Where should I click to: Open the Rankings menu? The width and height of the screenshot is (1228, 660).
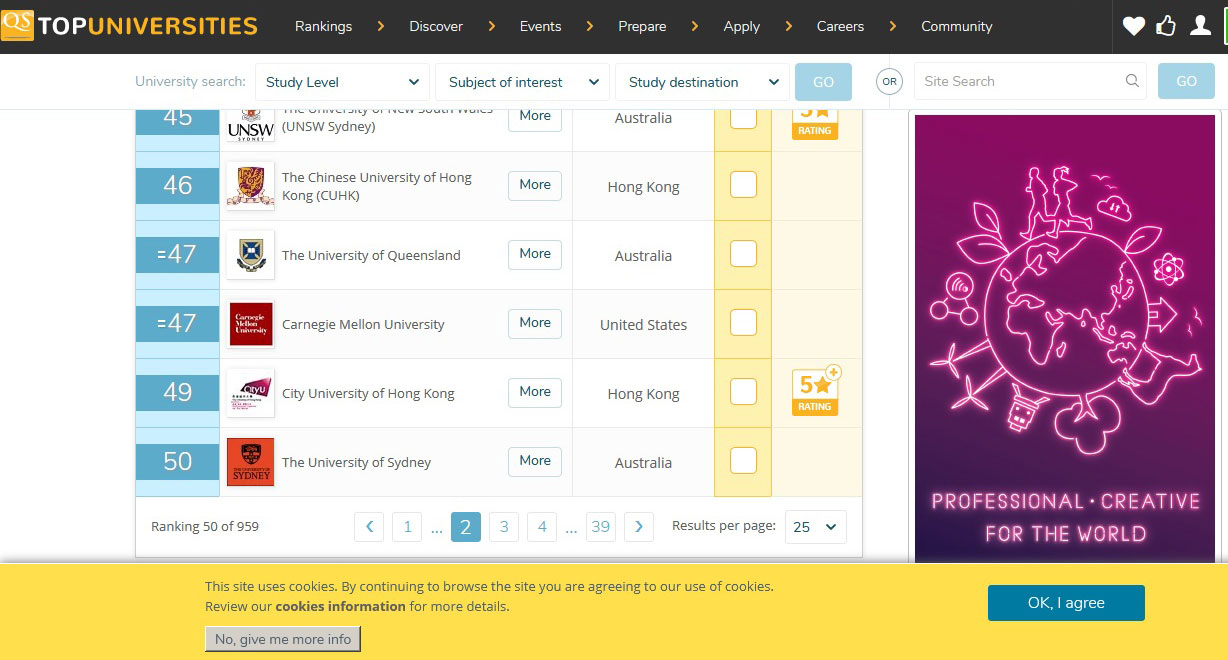coord(323,26)
